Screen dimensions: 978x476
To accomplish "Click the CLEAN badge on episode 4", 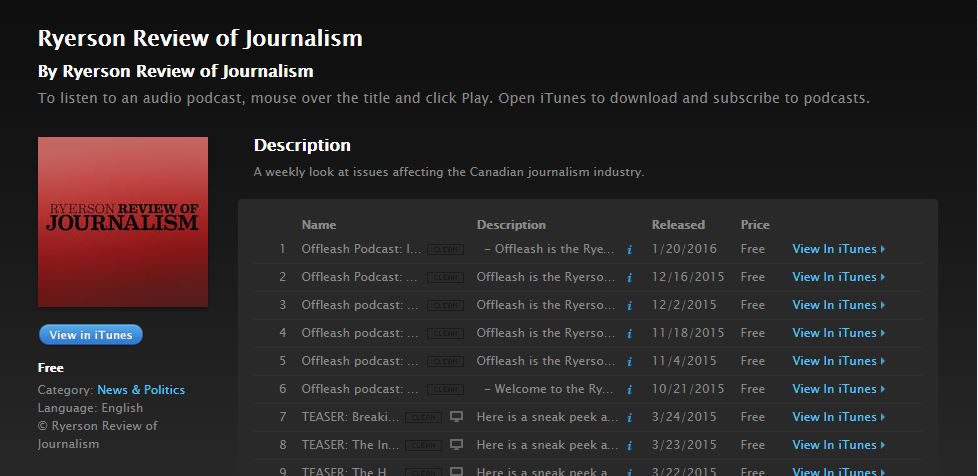I will pos(445,334).
